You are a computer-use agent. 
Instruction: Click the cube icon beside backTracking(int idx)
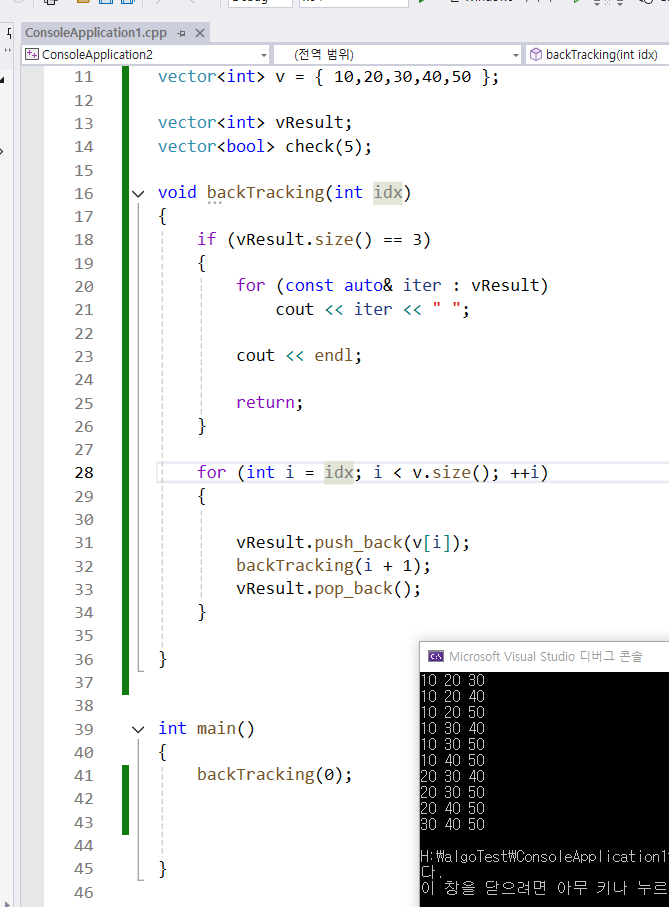[x=536, y=55]
